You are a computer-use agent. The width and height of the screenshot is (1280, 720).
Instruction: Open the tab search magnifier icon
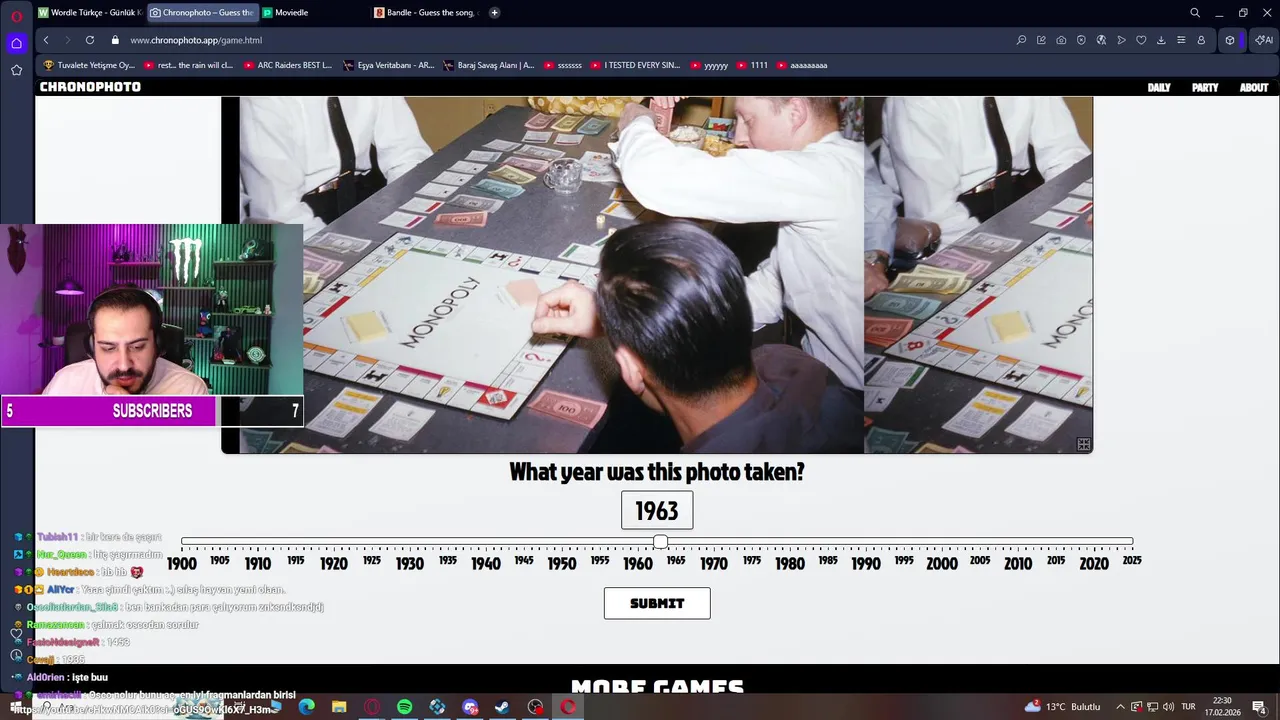(x=1195, y=13)
